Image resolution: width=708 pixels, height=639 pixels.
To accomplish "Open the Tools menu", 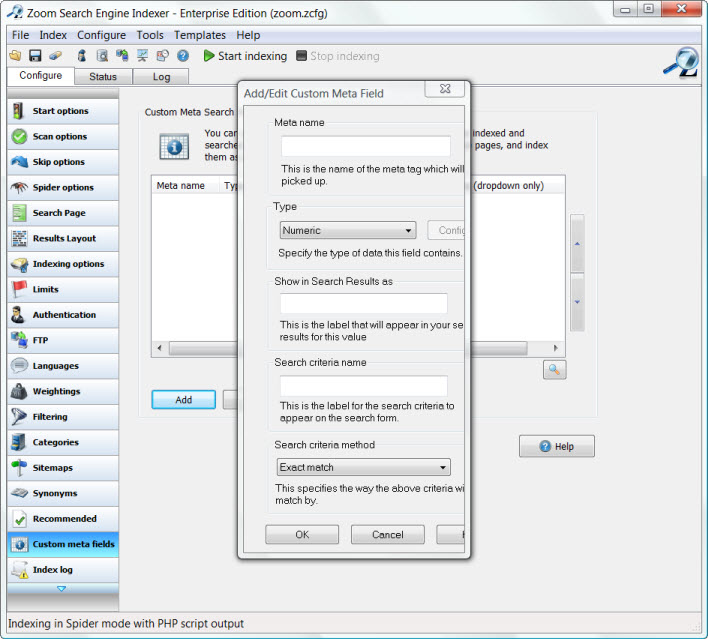I will pyautogui.click(x=150, y=35).
